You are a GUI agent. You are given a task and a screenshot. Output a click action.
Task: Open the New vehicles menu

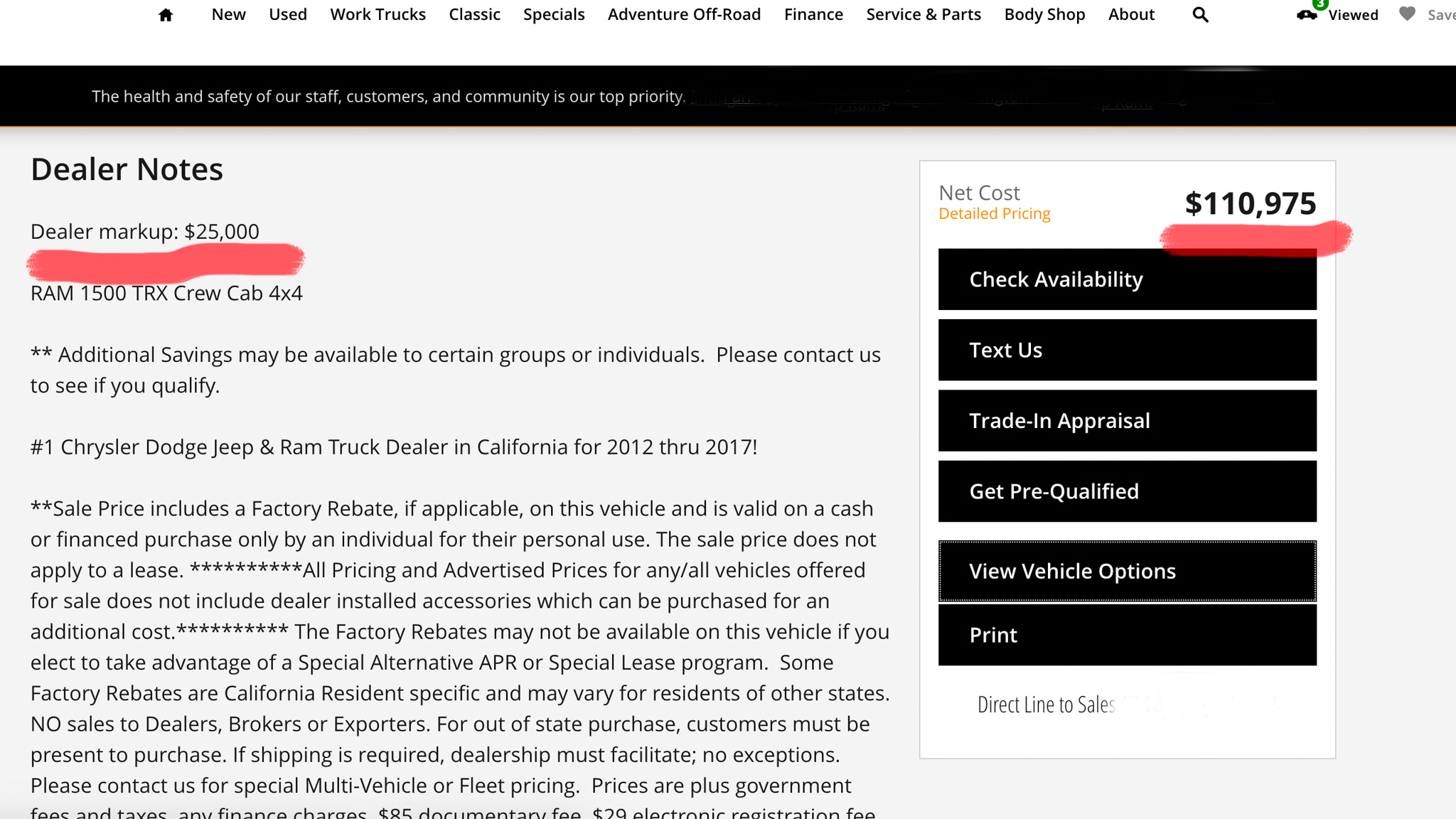coord(228,15)
